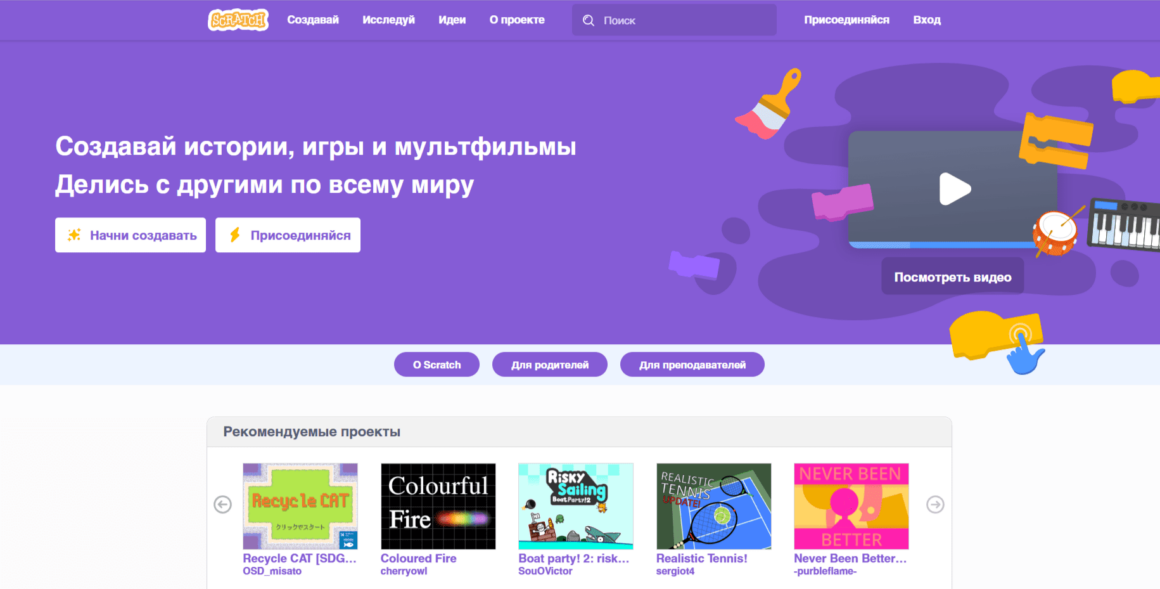Click the lightning bolt icon on Присоединяйся
1160x589 pixels.
[233, 234]
